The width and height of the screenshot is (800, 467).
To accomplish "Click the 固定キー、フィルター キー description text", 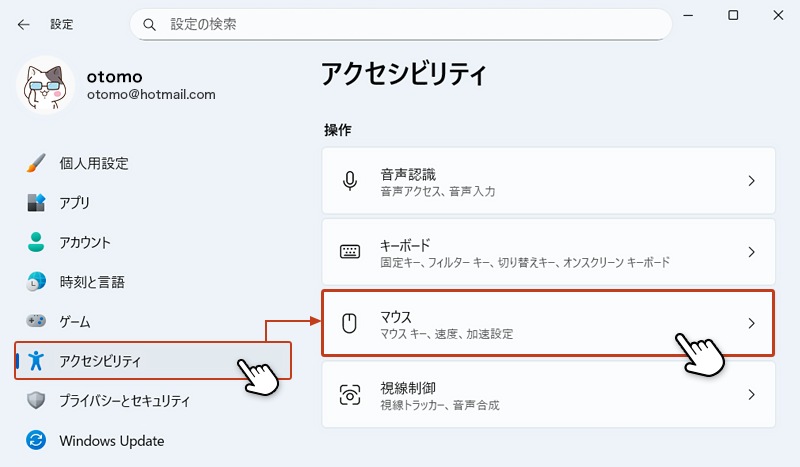I will (x=525, y=263).
